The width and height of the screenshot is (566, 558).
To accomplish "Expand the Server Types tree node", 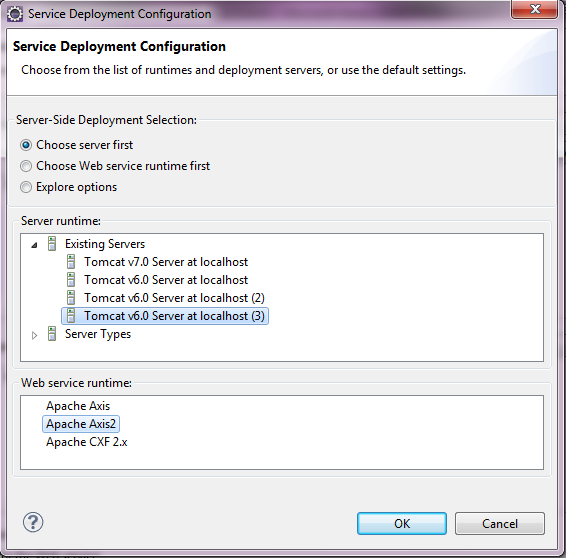I will (34, 336).
